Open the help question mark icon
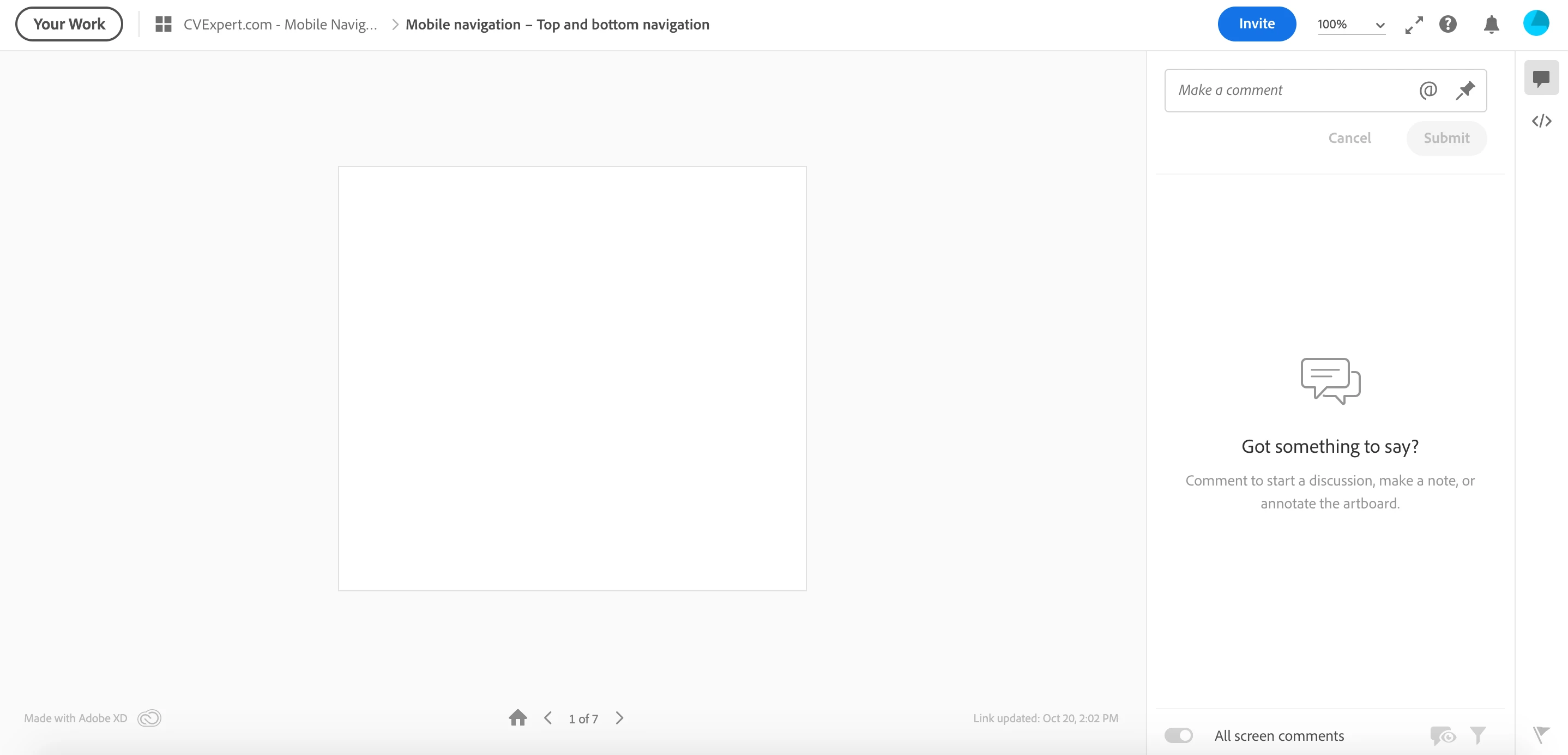Viewport: 1568px width, 755px height. tap(1448, 25)
